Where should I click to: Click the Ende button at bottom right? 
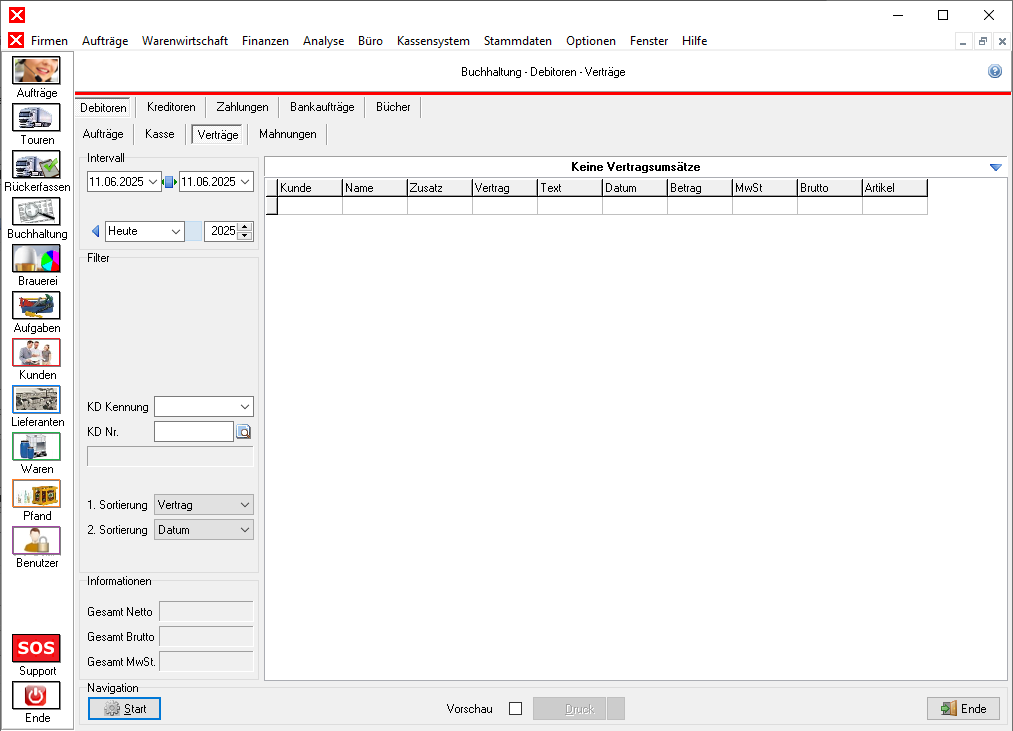963,709
